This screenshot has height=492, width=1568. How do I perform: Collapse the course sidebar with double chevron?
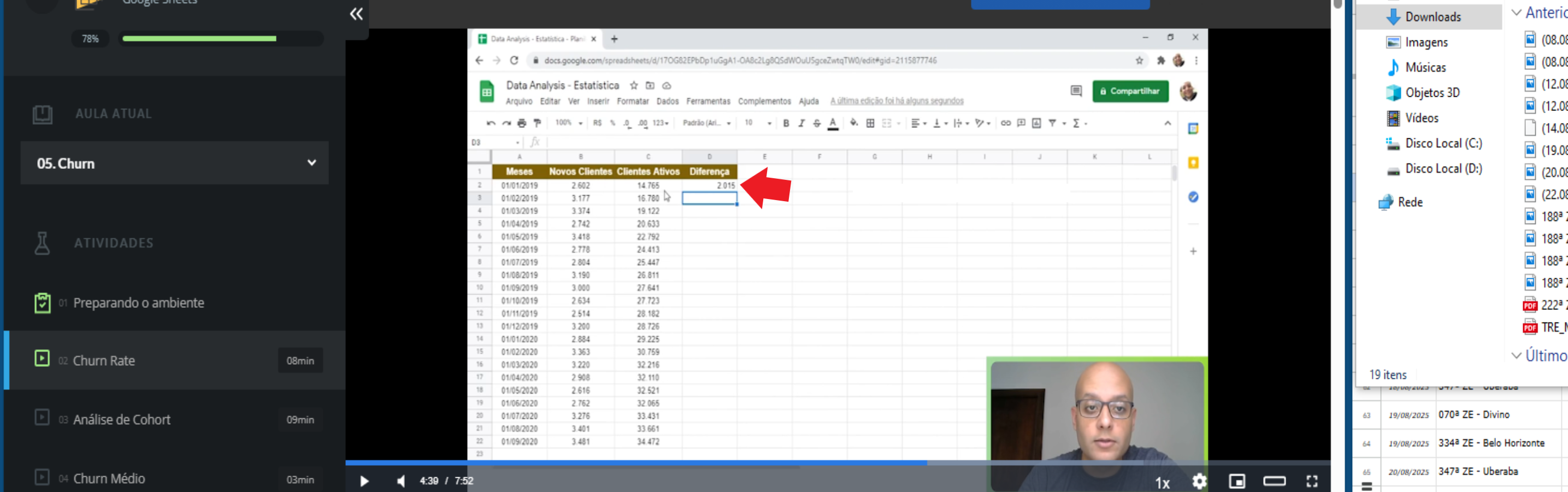(x=356, y=14)
